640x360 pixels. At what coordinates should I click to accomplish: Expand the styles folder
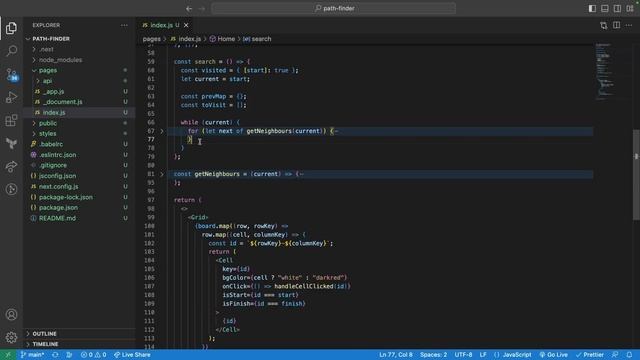(48, 133)
